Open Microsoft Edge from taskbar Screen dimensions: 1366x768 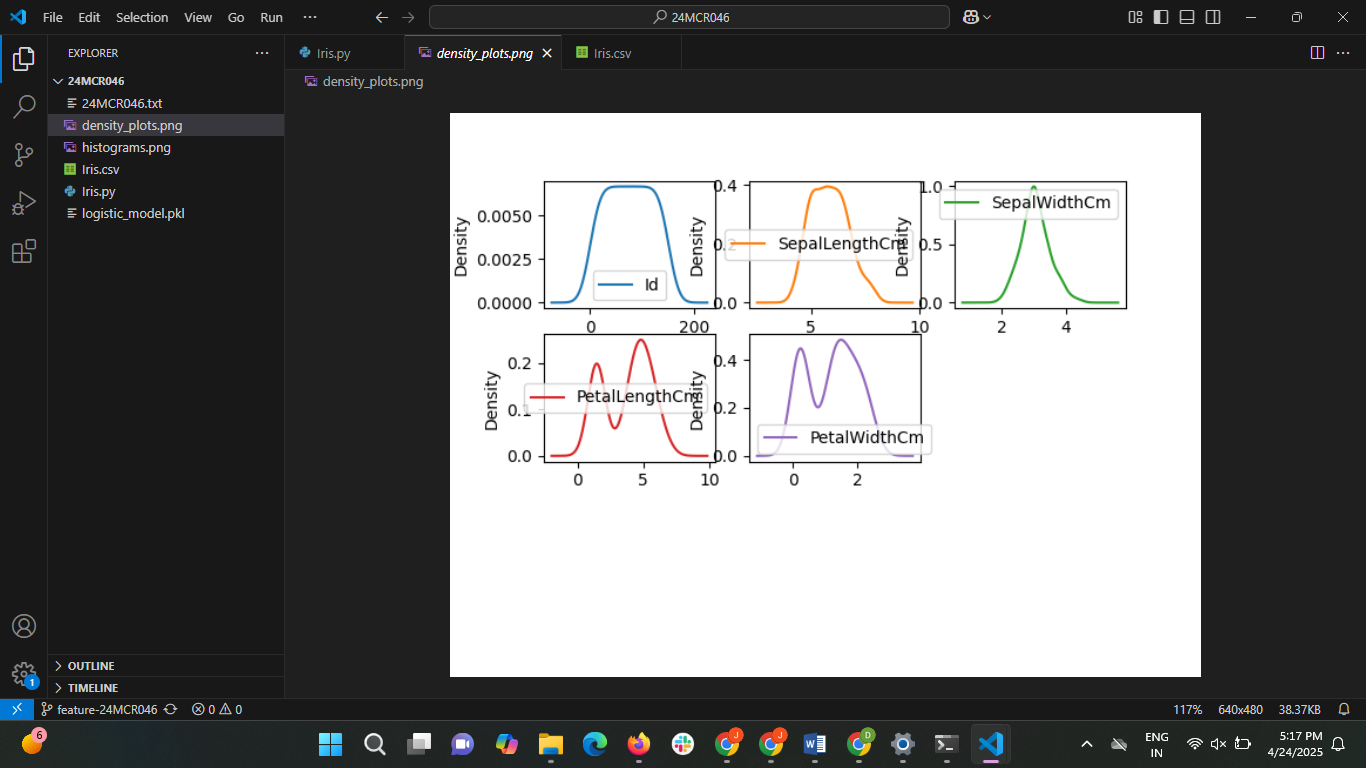594,744
